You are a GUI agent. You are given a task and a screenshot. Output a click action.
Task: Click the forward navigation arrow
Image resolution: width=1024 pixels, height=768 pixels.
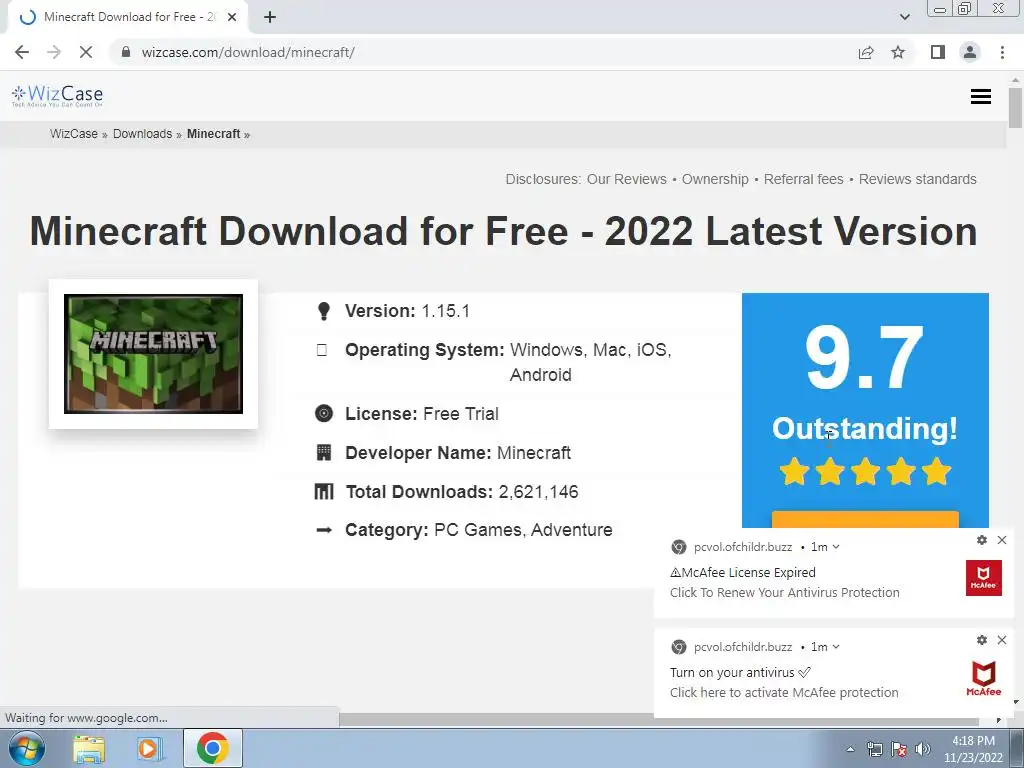point(54,52)
